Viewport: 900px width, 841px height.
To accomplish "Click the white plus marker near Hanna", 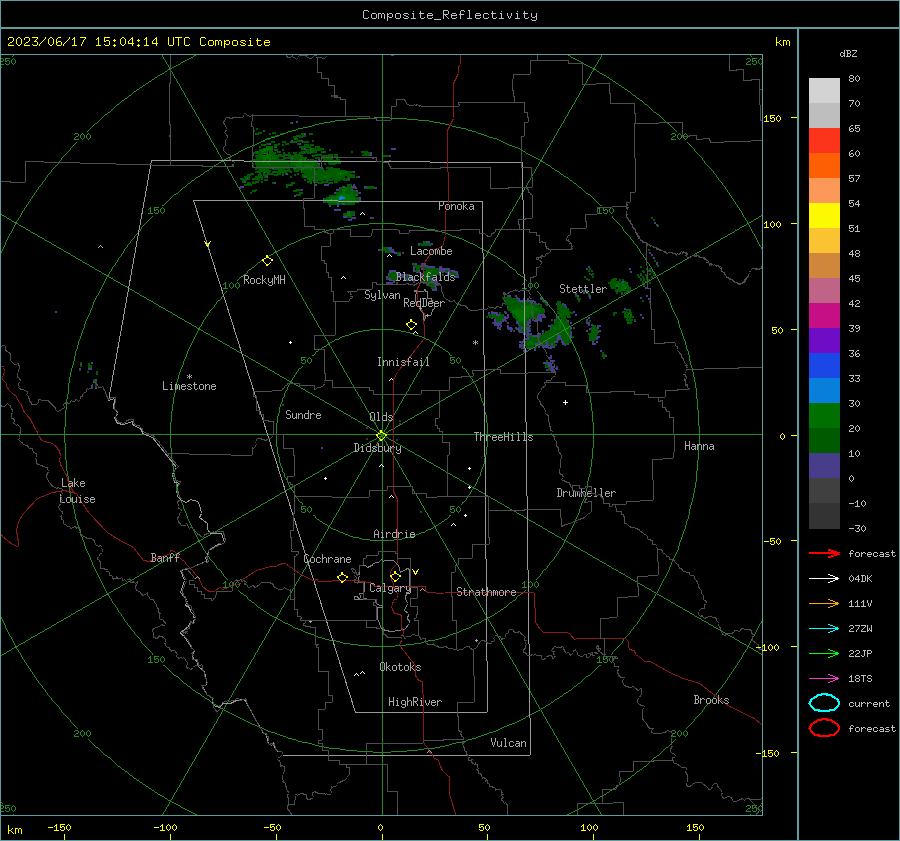I will point(565,402).
